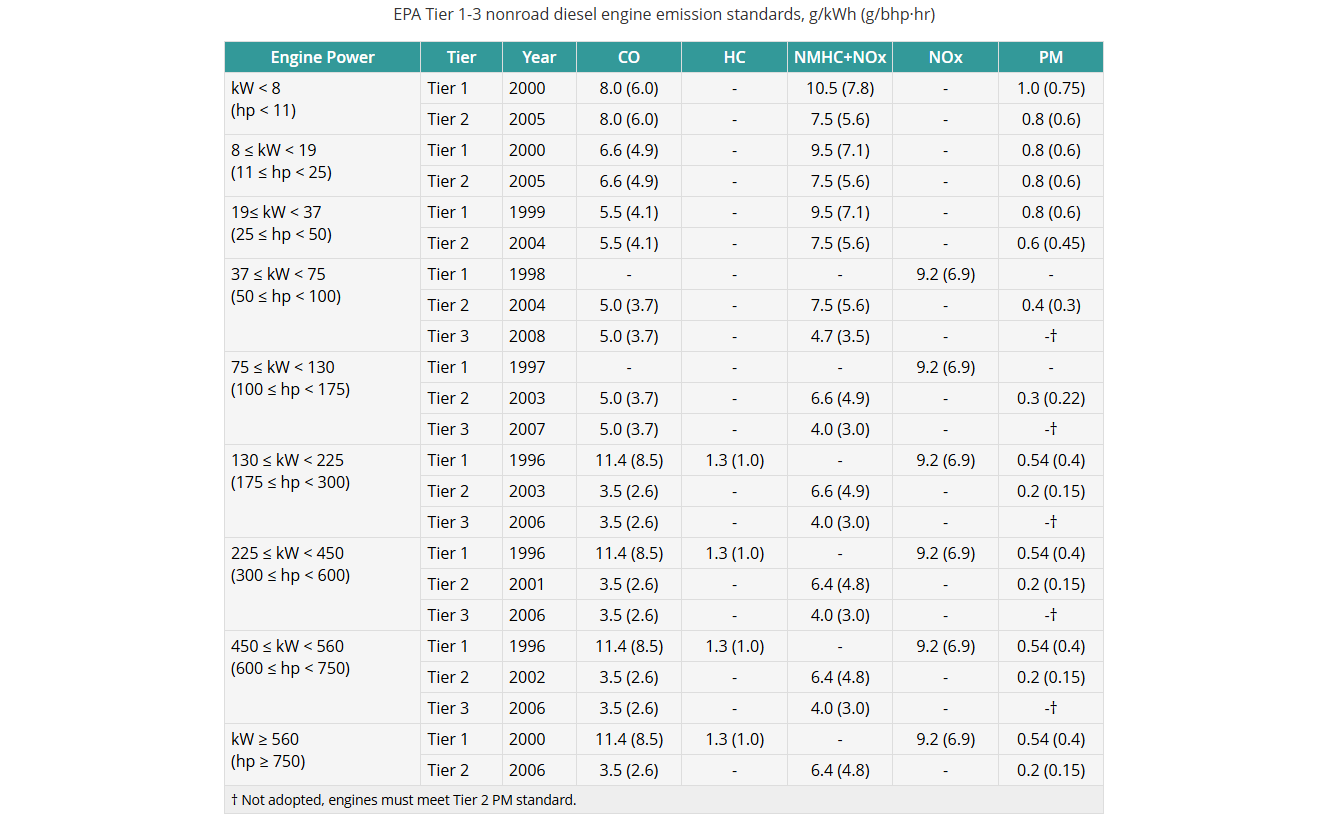Click NMHC+NOx '4.0 (3.0)' in the 2007 row
Screen dimensions: 1330x821
click(840, 429)
